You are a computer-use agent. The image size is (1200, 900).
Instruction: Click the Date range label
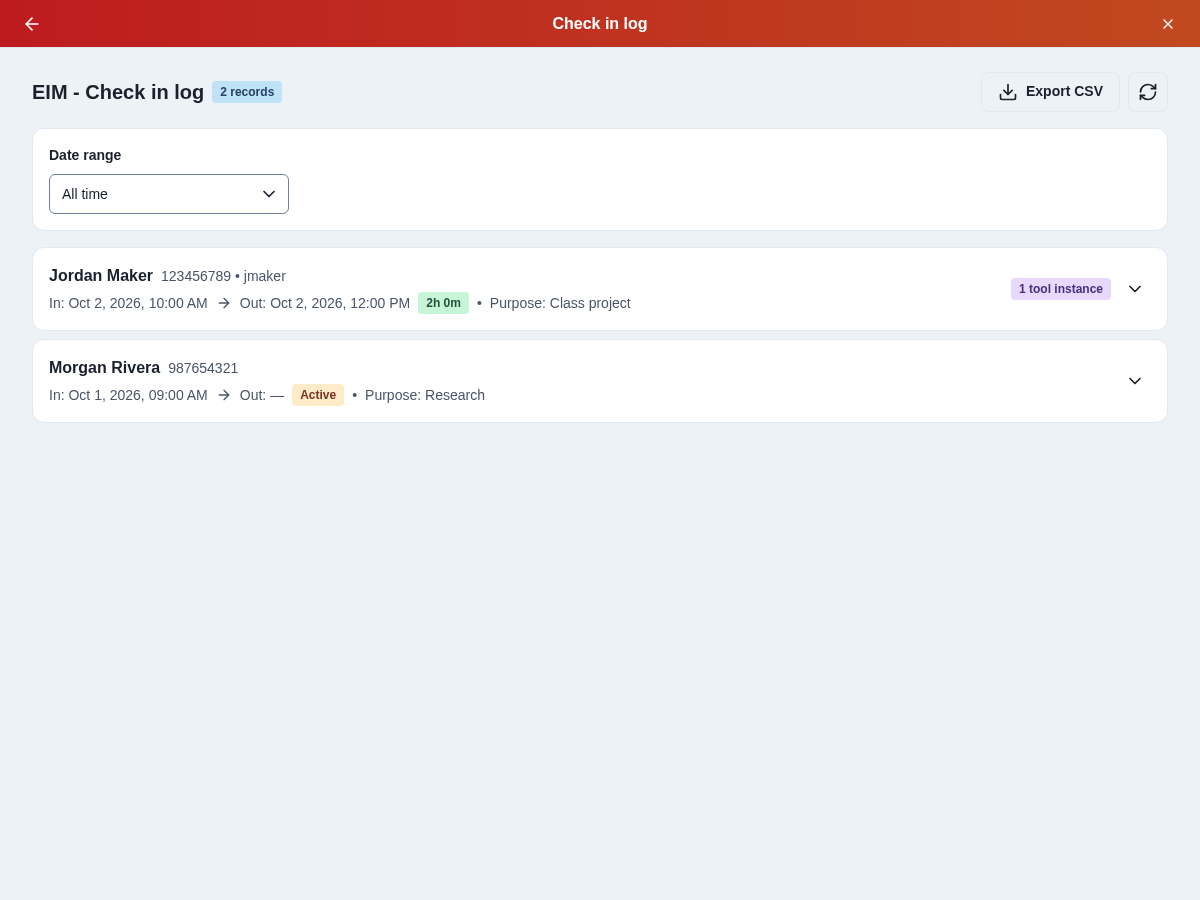tap(85, 155)
